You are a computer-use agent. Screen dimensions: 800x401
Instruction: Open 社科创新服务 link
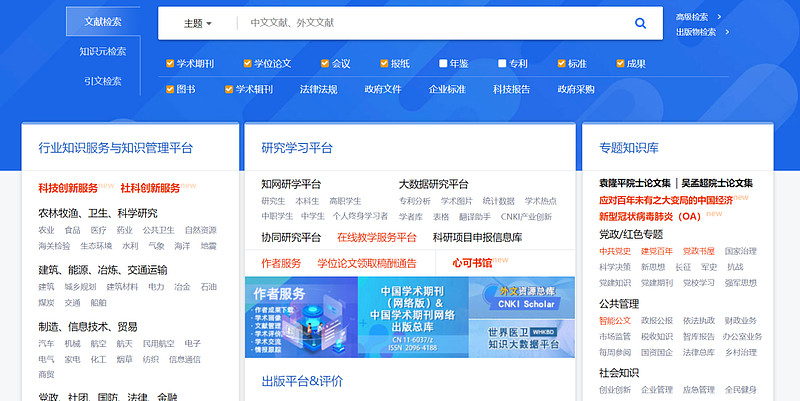coord(150,188)
